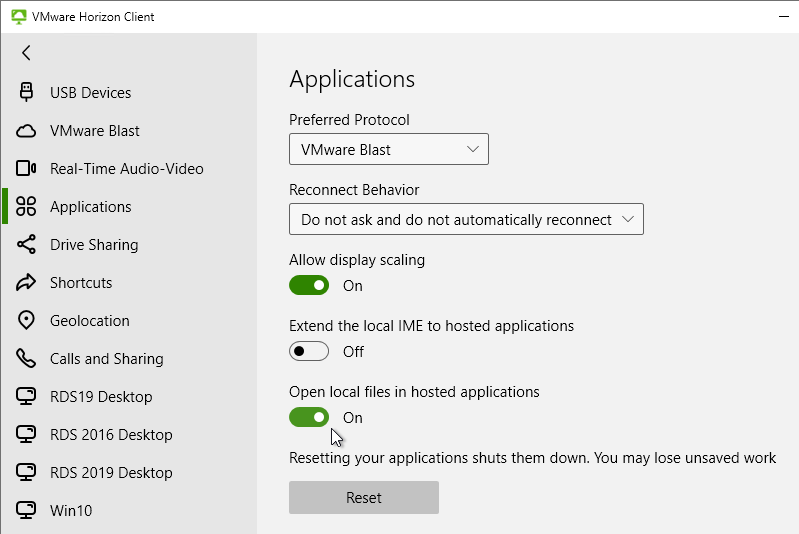Click the 'Resetting your applications' warning text
The image size is (799, 534).
click(532, 458)
